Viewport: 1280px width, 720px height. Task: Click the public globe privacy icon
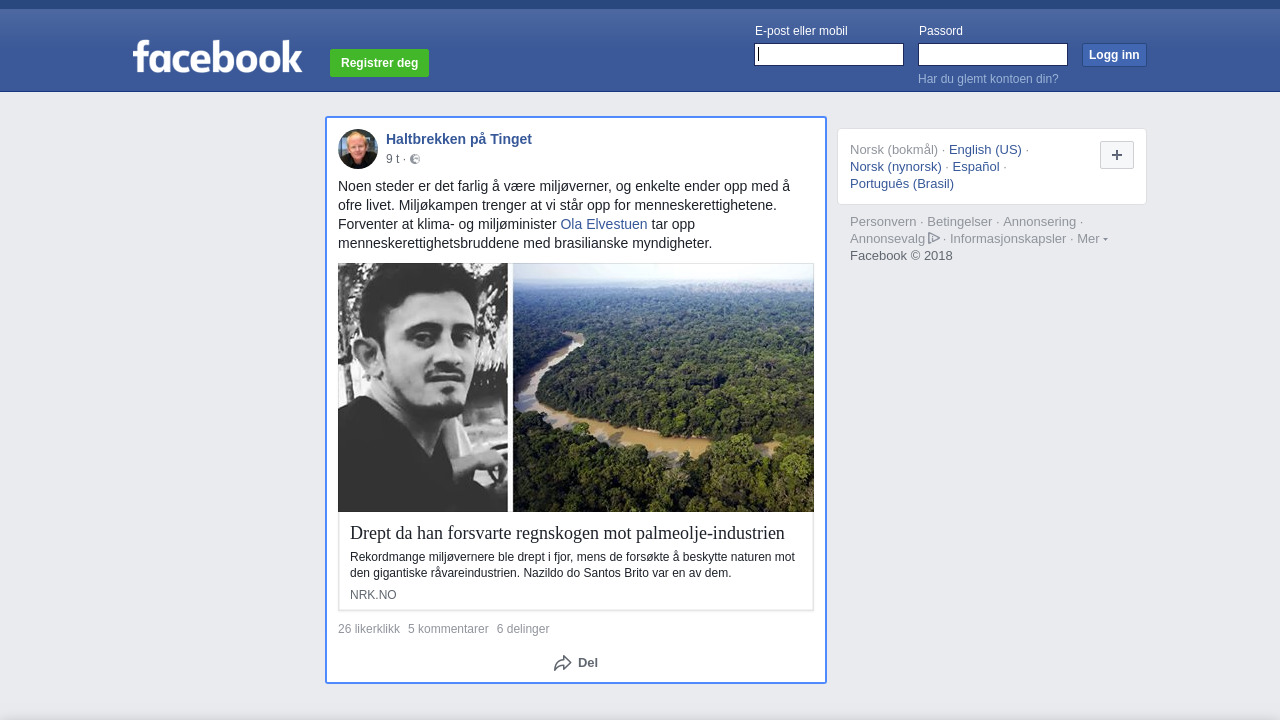[415, 159]
